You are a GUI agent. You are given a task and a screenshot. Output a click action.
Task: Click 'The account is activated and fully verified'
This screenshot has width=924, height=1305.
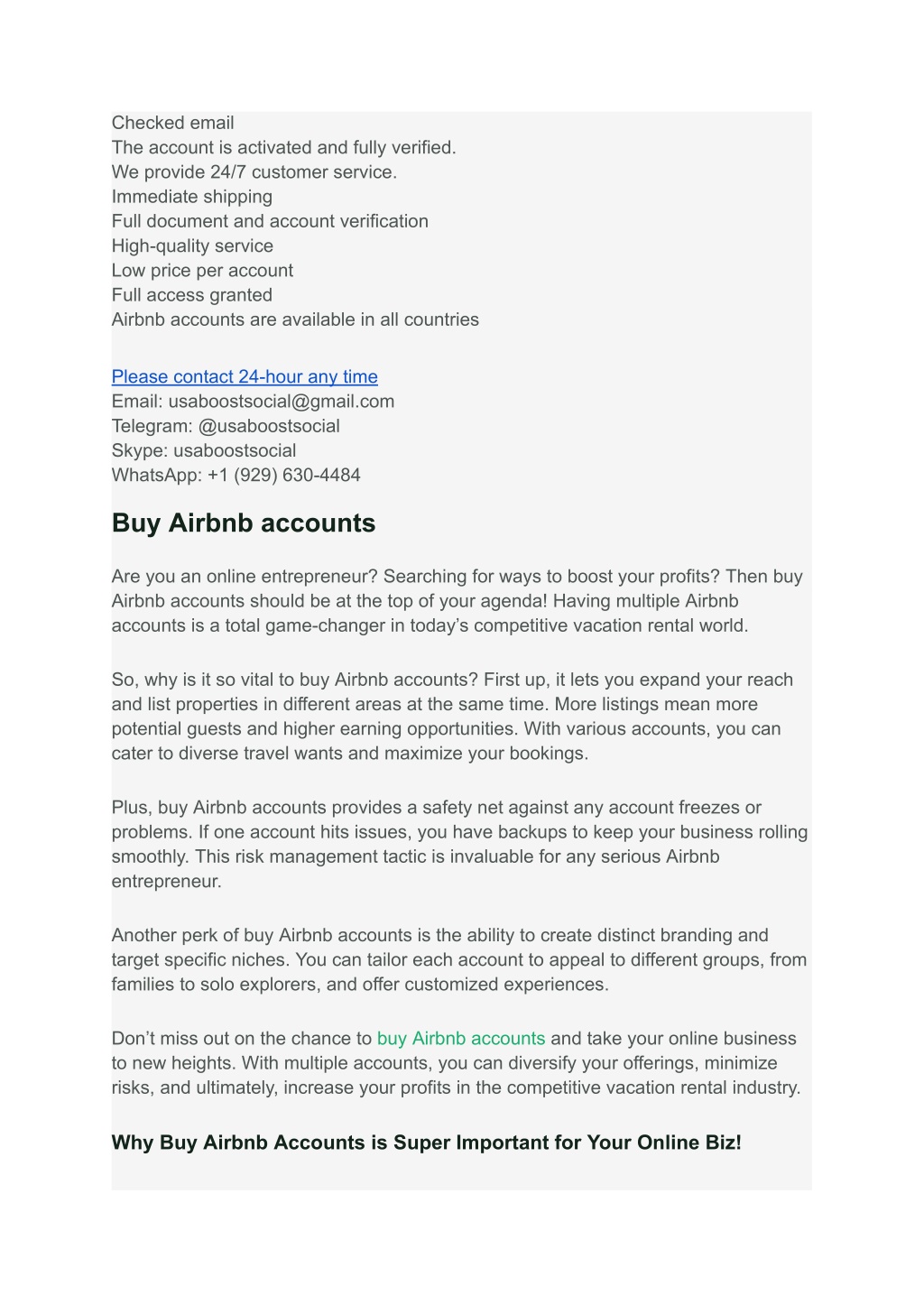click(284, 147)
